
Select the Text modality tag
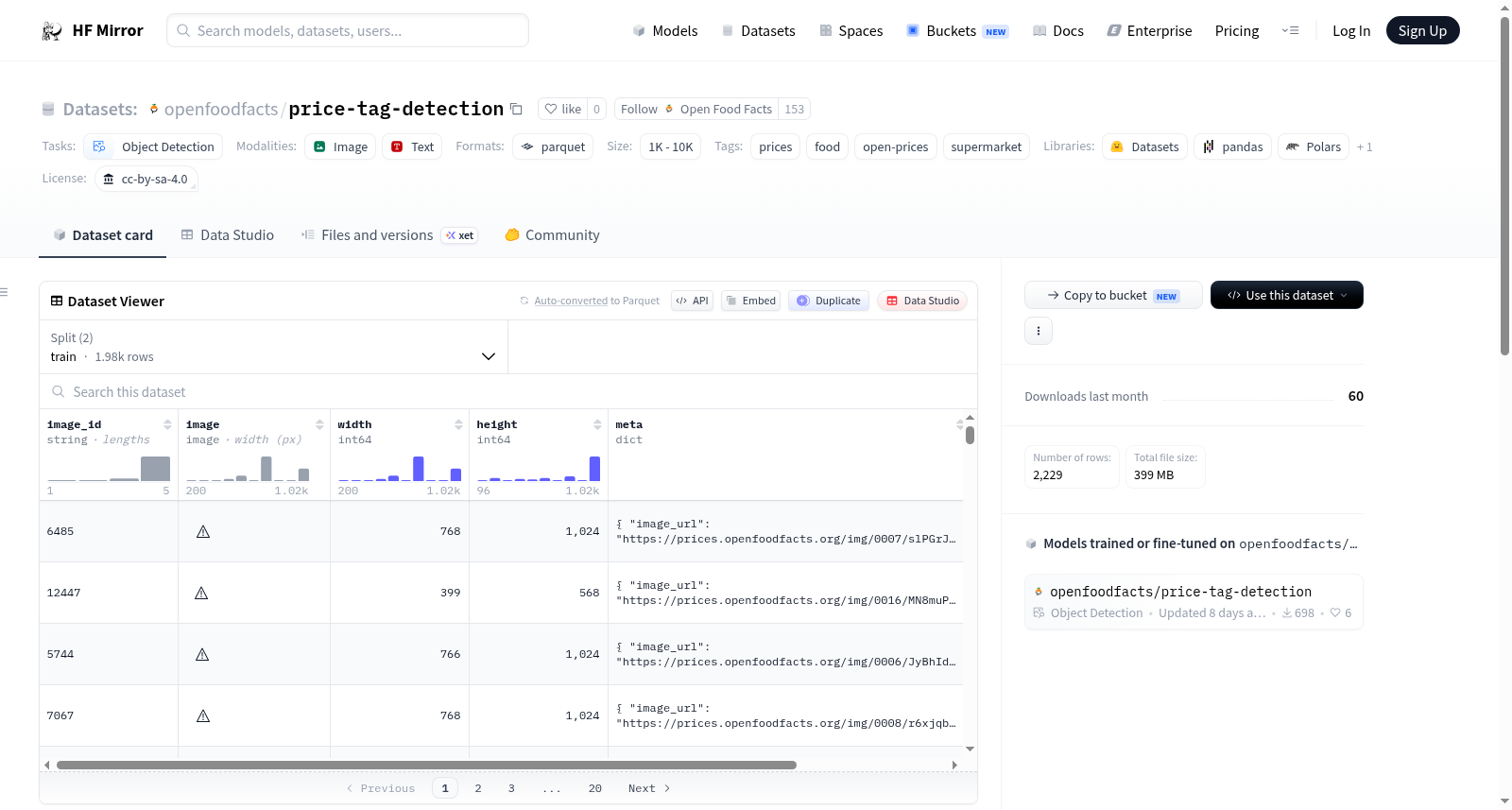tap(412, 146)
